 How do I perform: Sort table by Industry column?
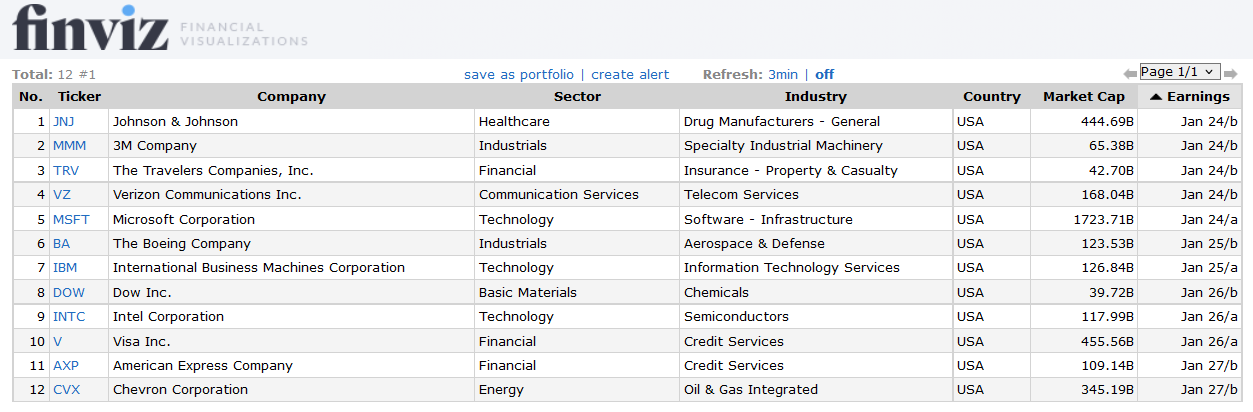click(x=815, y=97)
